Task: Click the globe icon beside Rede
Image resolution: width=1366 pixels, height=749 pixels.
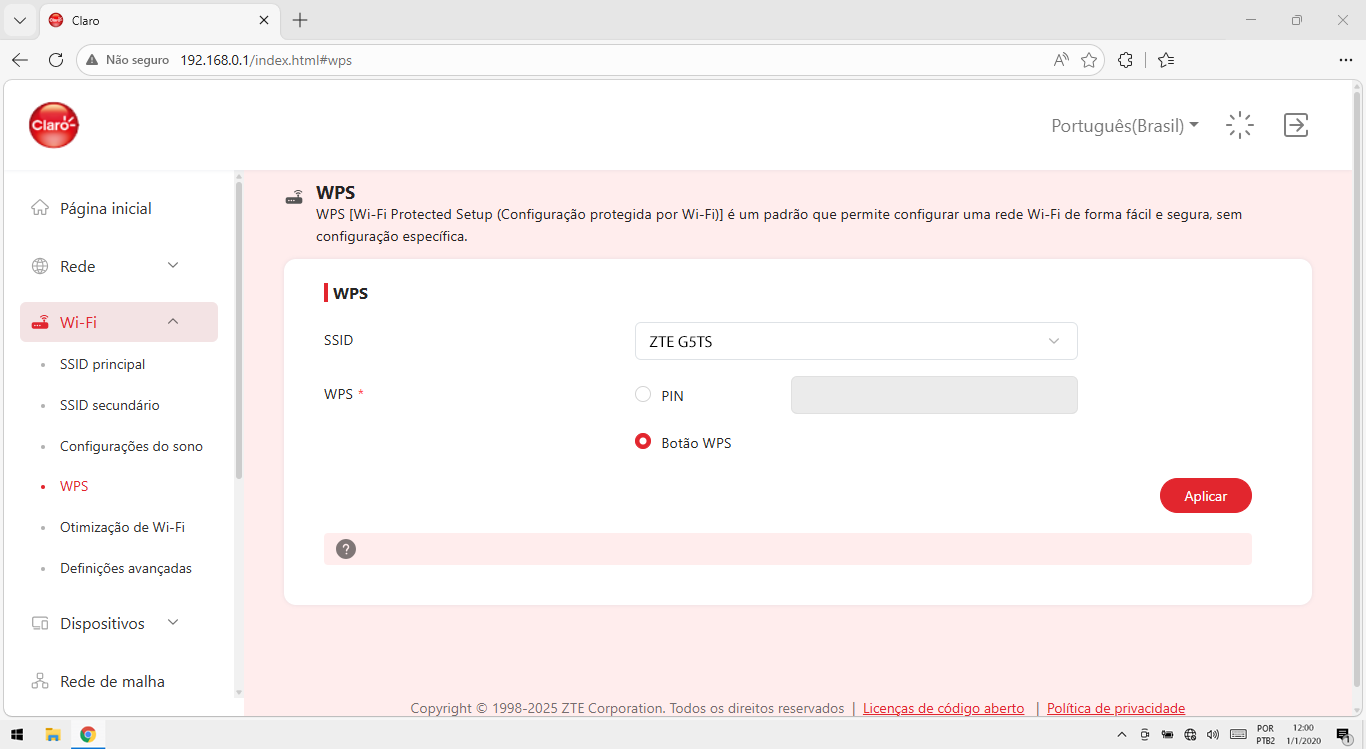Action: (40, 266)
